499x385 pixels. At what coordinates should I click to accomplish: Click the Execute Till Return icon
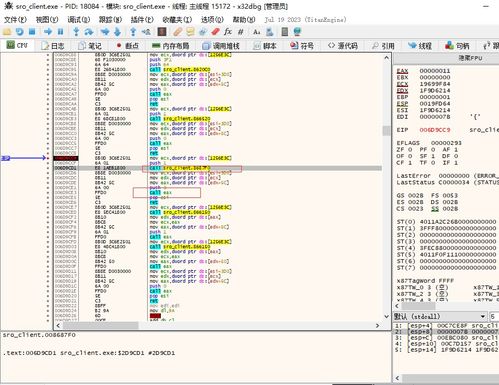pos(133,32)
